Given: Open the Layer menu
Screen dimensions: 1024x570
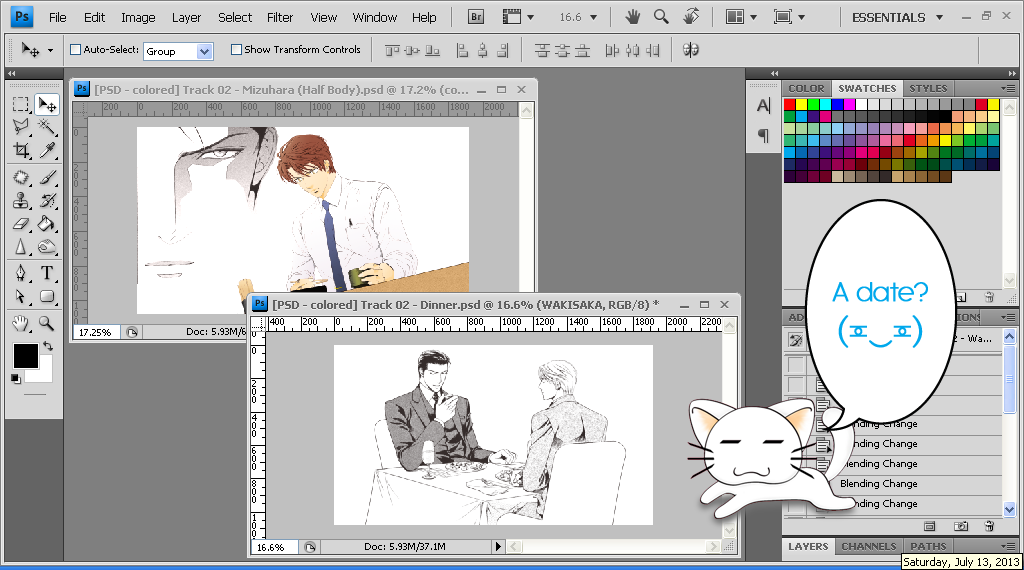Looking at the screenshot, I should pyautogui.click(x=186, y=18).
